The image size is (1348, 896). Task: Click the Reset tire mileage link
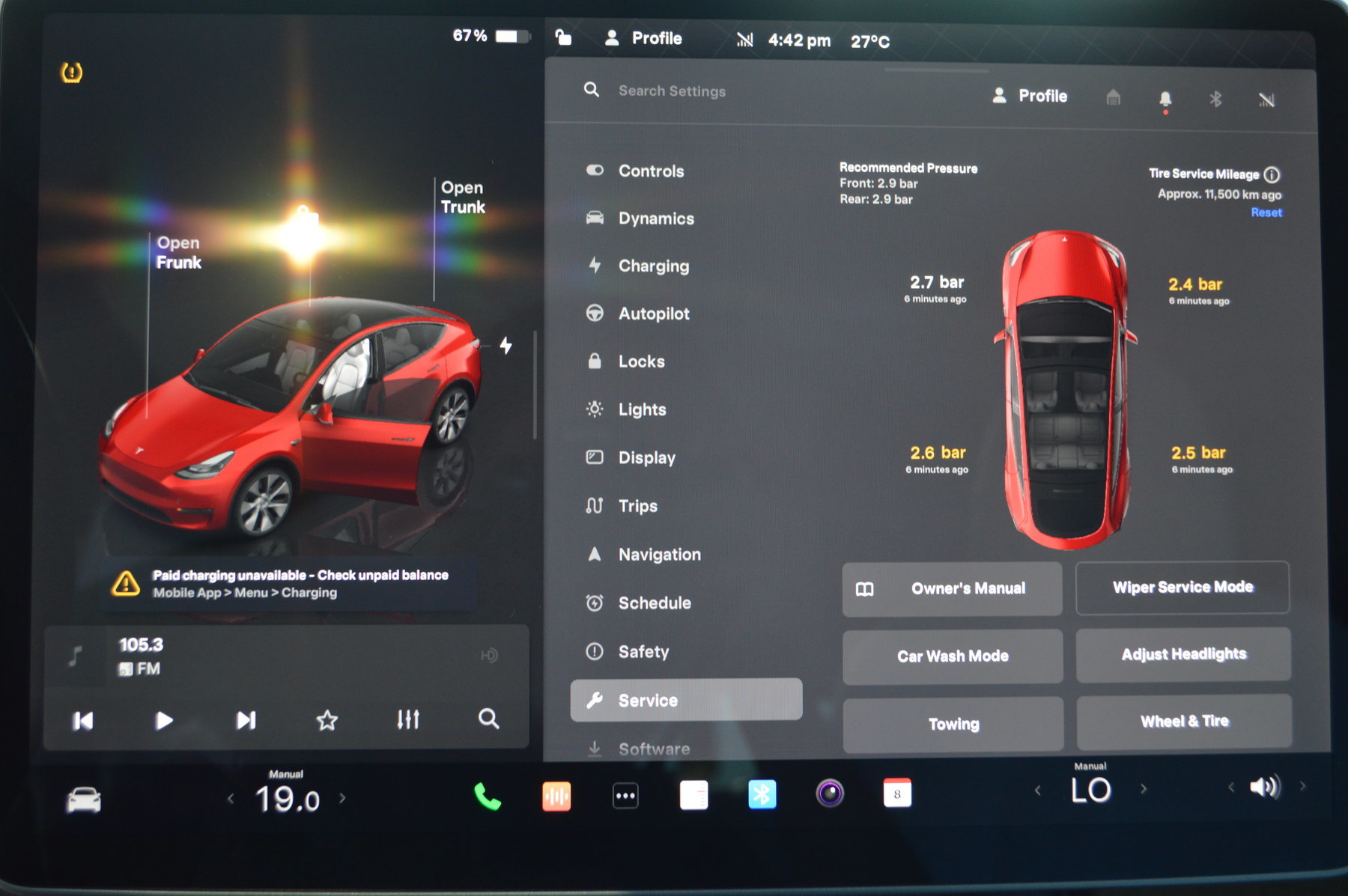[x=1266, y=213]
